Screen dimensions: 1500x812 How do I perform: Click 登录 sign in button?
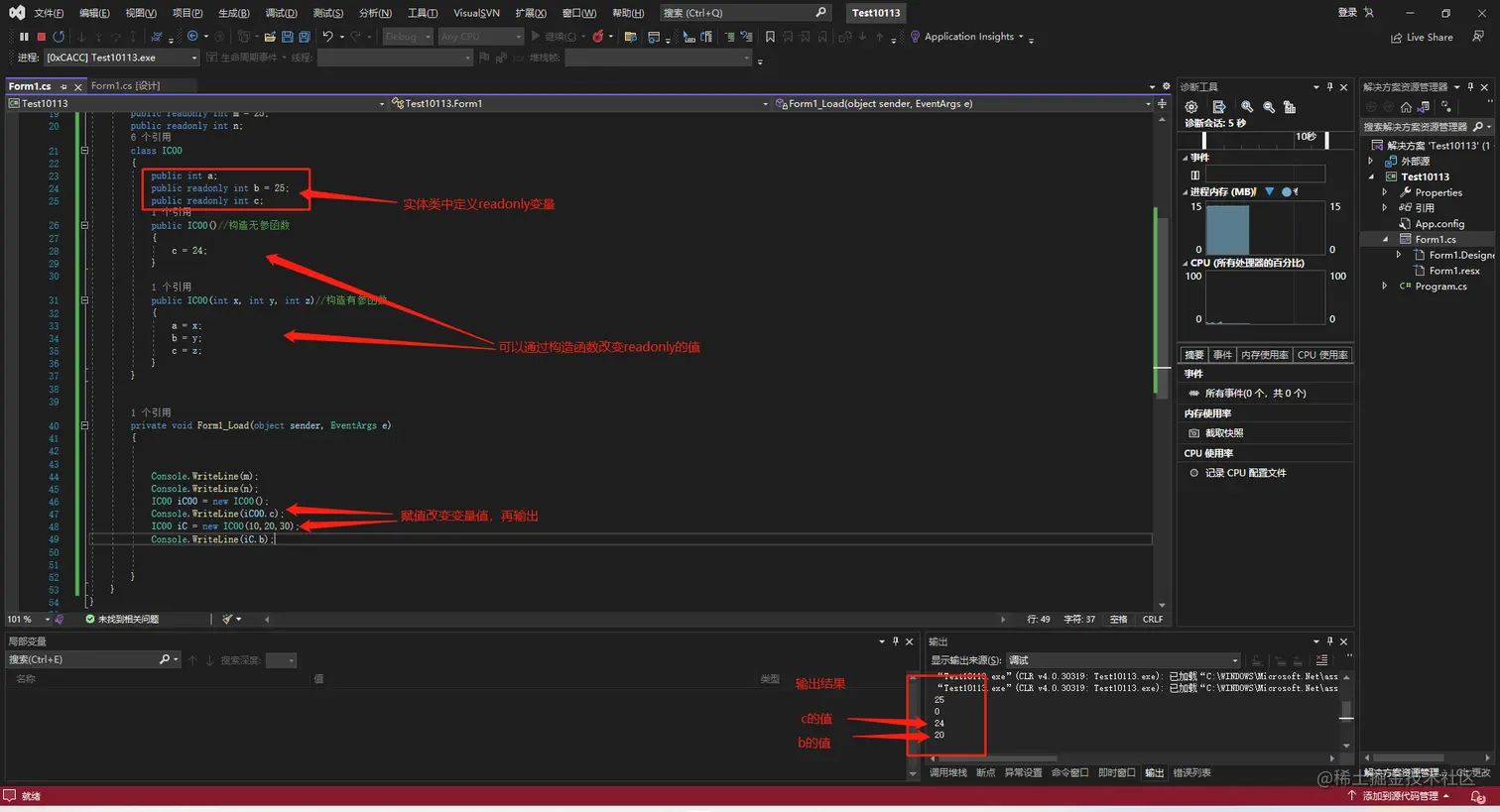[1355, 13]
